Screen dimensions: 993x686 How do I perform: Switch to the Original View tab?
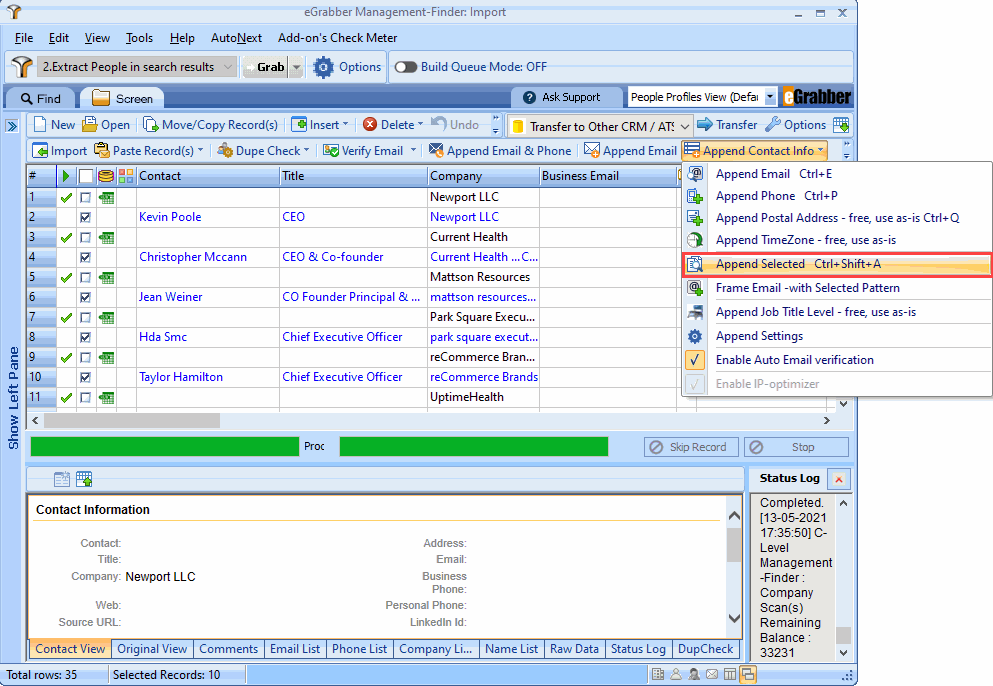(x=152, y=649)
